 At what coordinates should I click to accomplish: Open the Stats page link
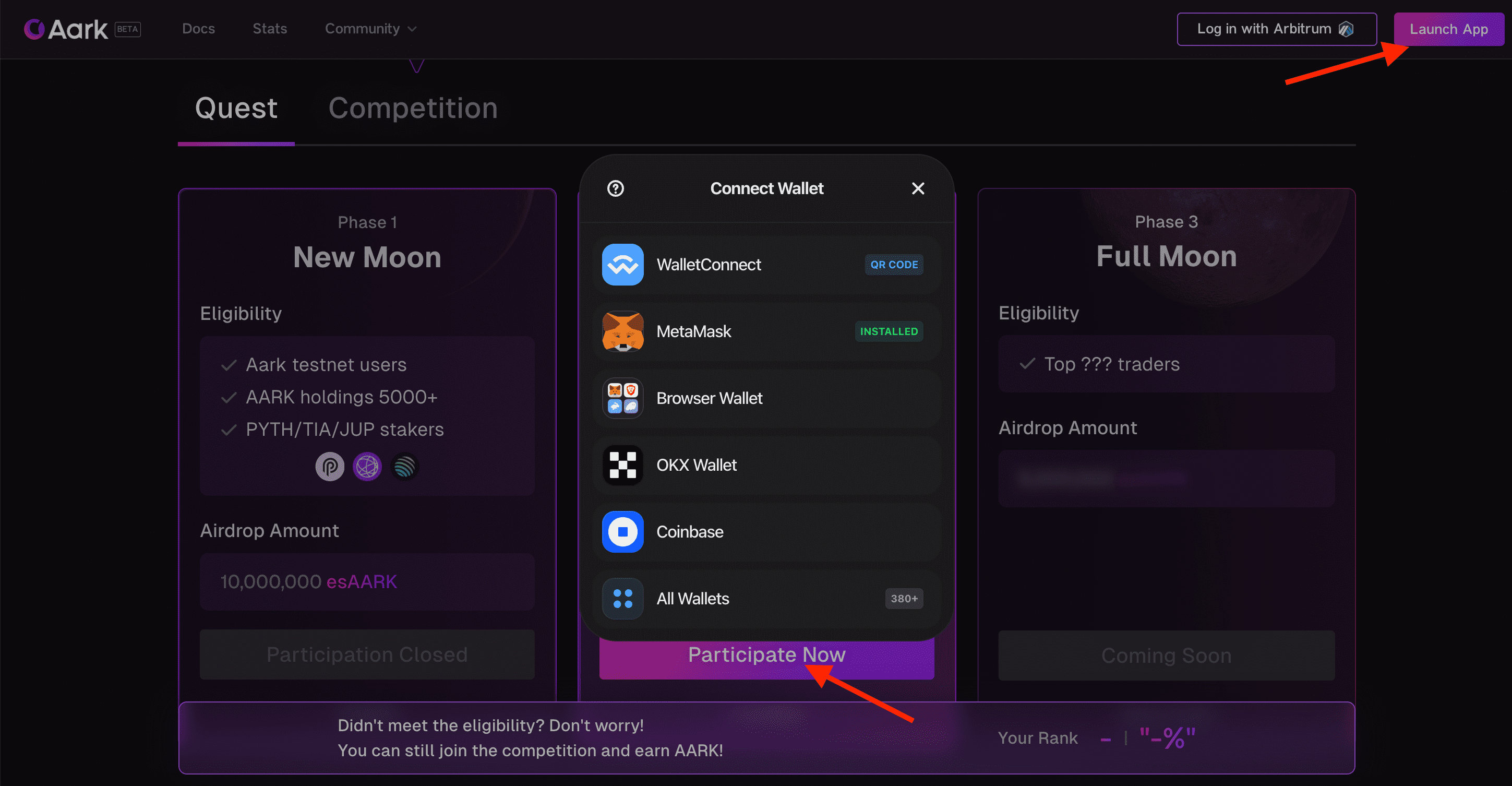269,29
